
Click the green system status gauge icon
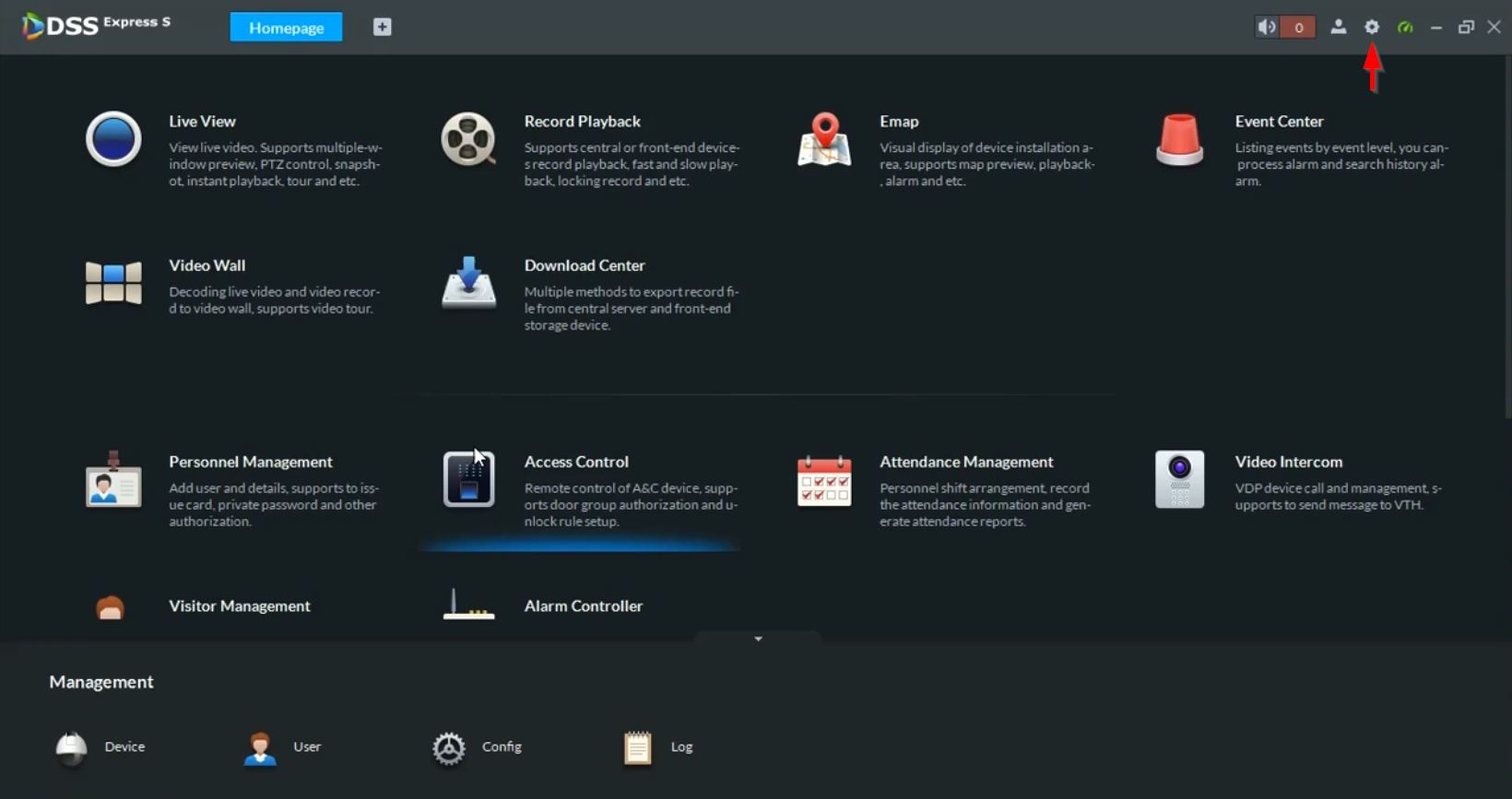[1405, 27]
